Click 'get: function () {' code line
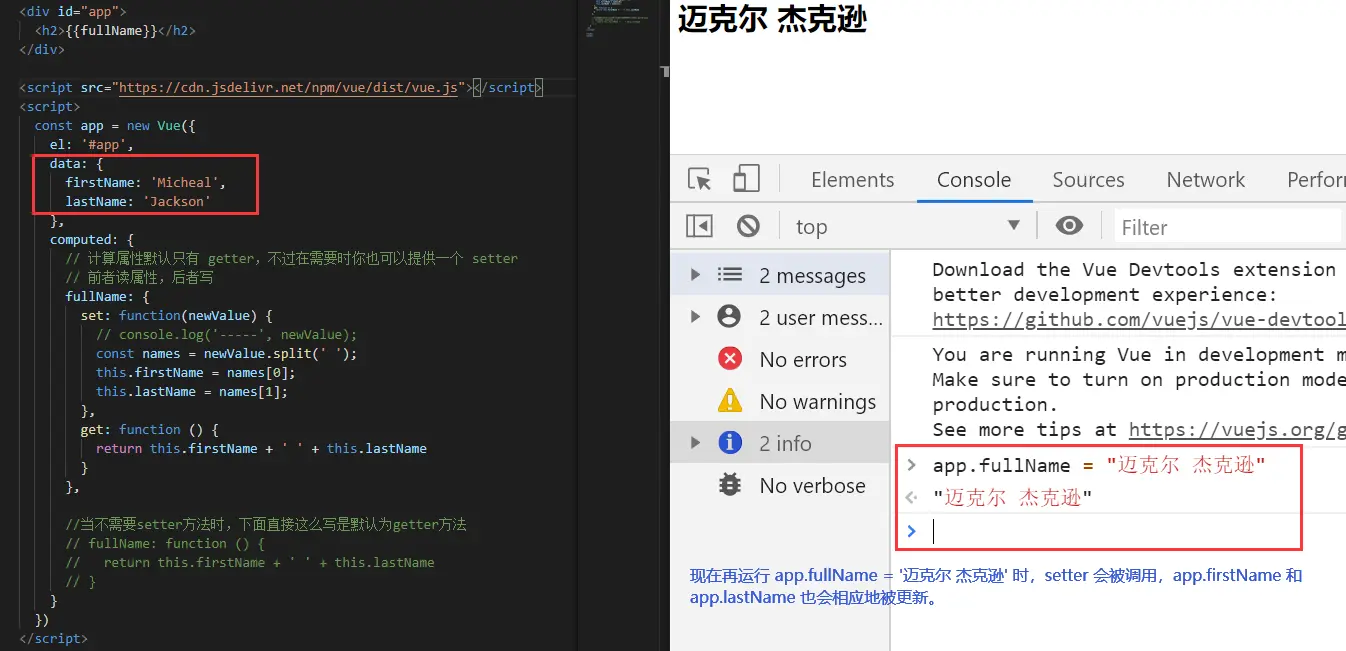 pyautogui.click(x=150, y=429)
